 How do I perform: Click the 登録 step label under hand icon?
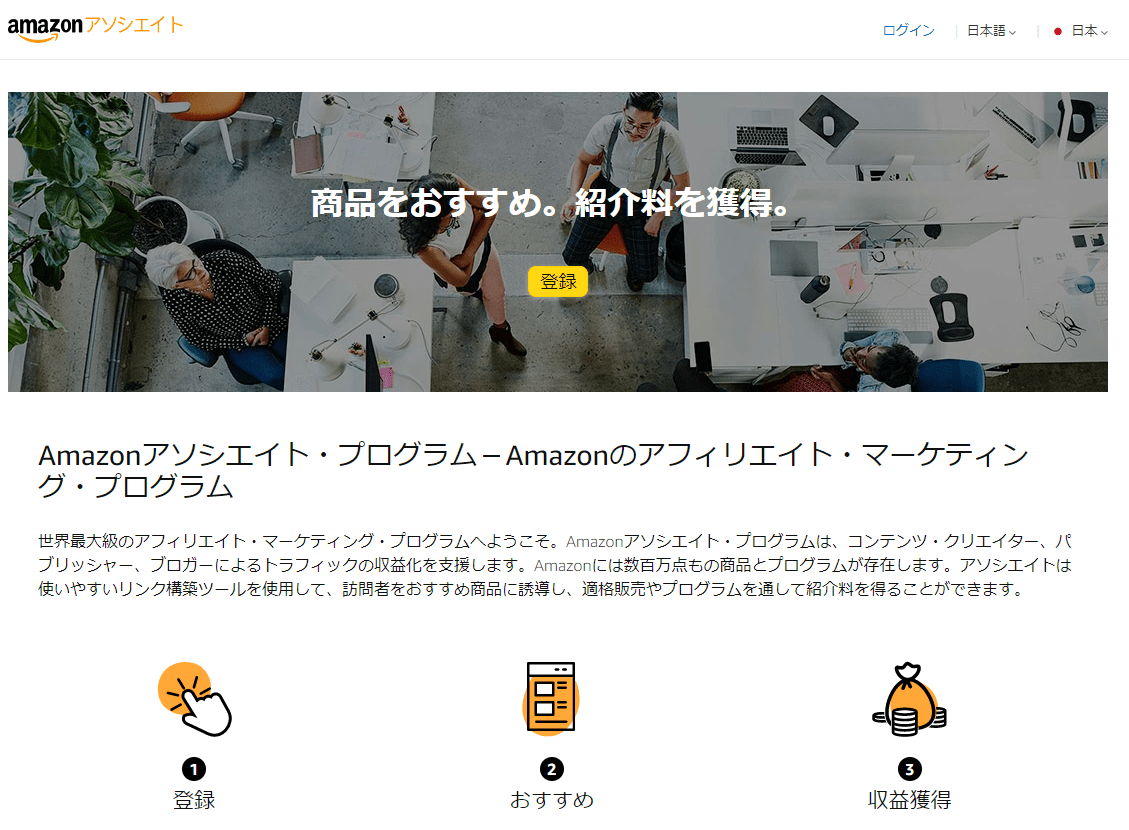[x=194, y=800]
